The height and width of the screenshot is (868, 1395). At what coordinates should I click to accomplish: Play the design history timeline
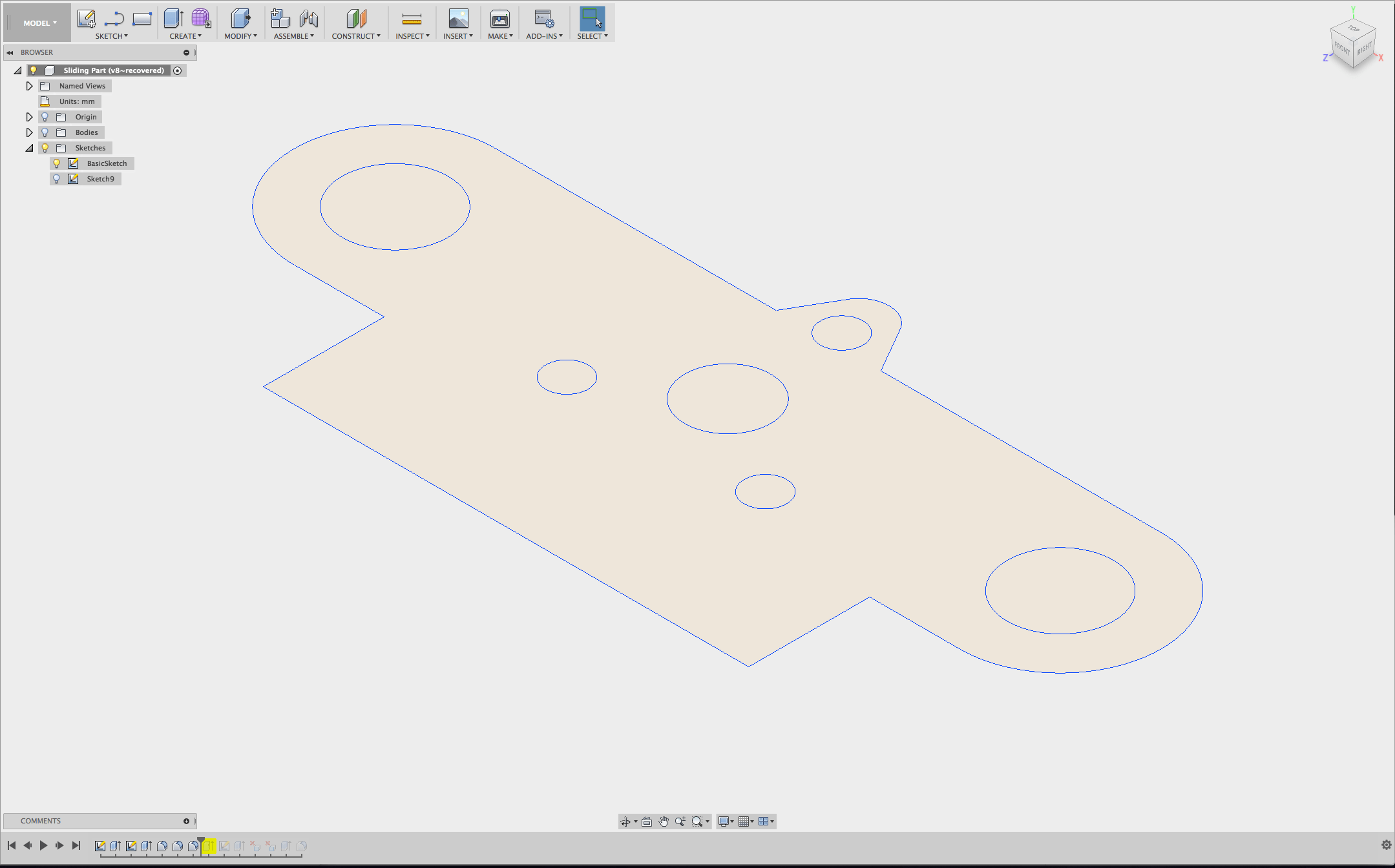[43, 845]
